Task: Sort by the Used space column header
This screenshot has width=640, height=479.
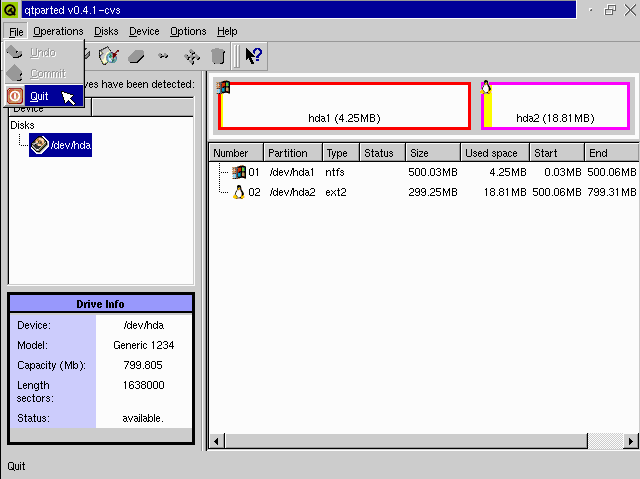Action: point(495,153)
